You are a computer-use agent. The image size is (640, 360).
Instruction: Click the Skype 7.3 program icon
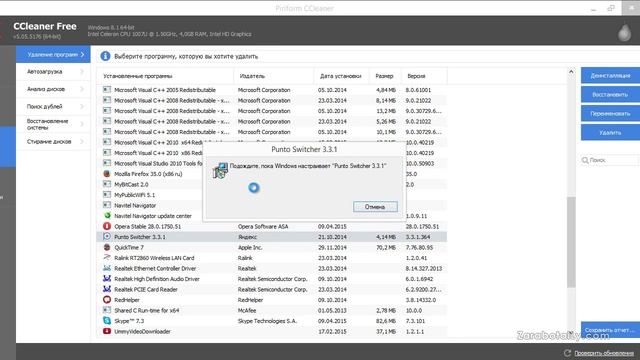(107, 321)
